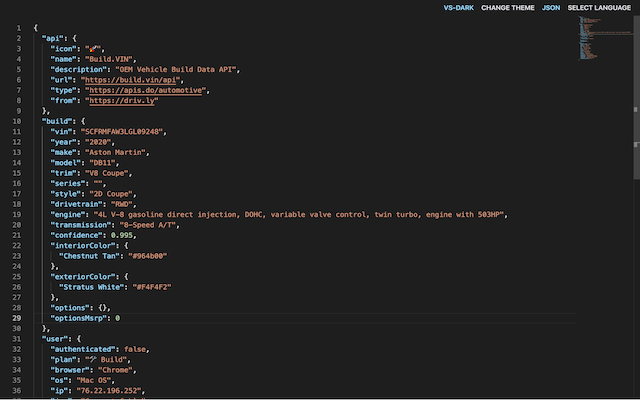Click the "authenticated" false value
Viewport: 640px width, 400px height.
[x=135, y=349]
